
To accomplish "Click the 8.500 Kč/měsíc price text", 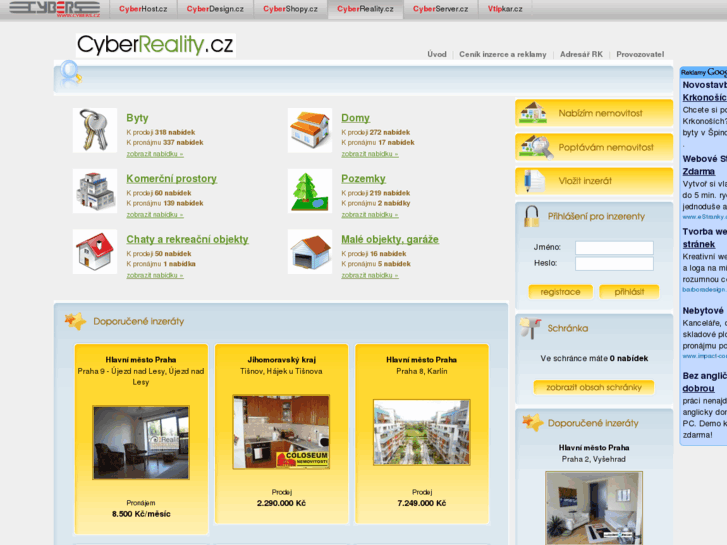I will click(x=141, y=514).
